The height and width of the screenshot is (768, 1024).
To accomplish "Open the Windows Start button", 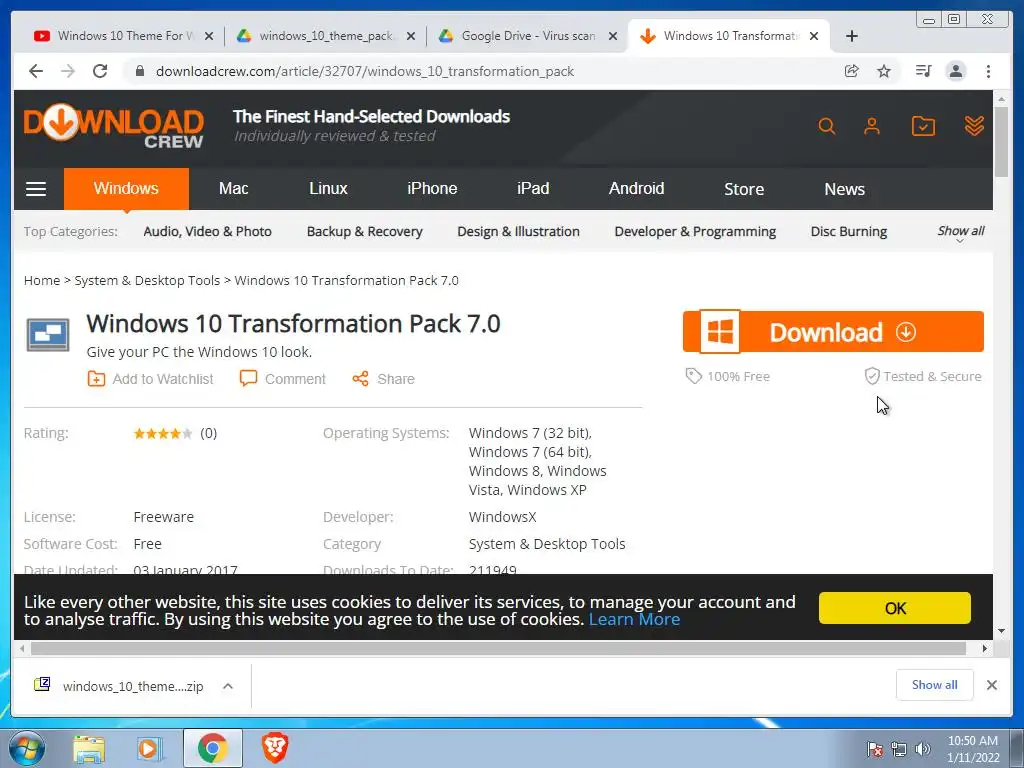I will tap(26, 748).
